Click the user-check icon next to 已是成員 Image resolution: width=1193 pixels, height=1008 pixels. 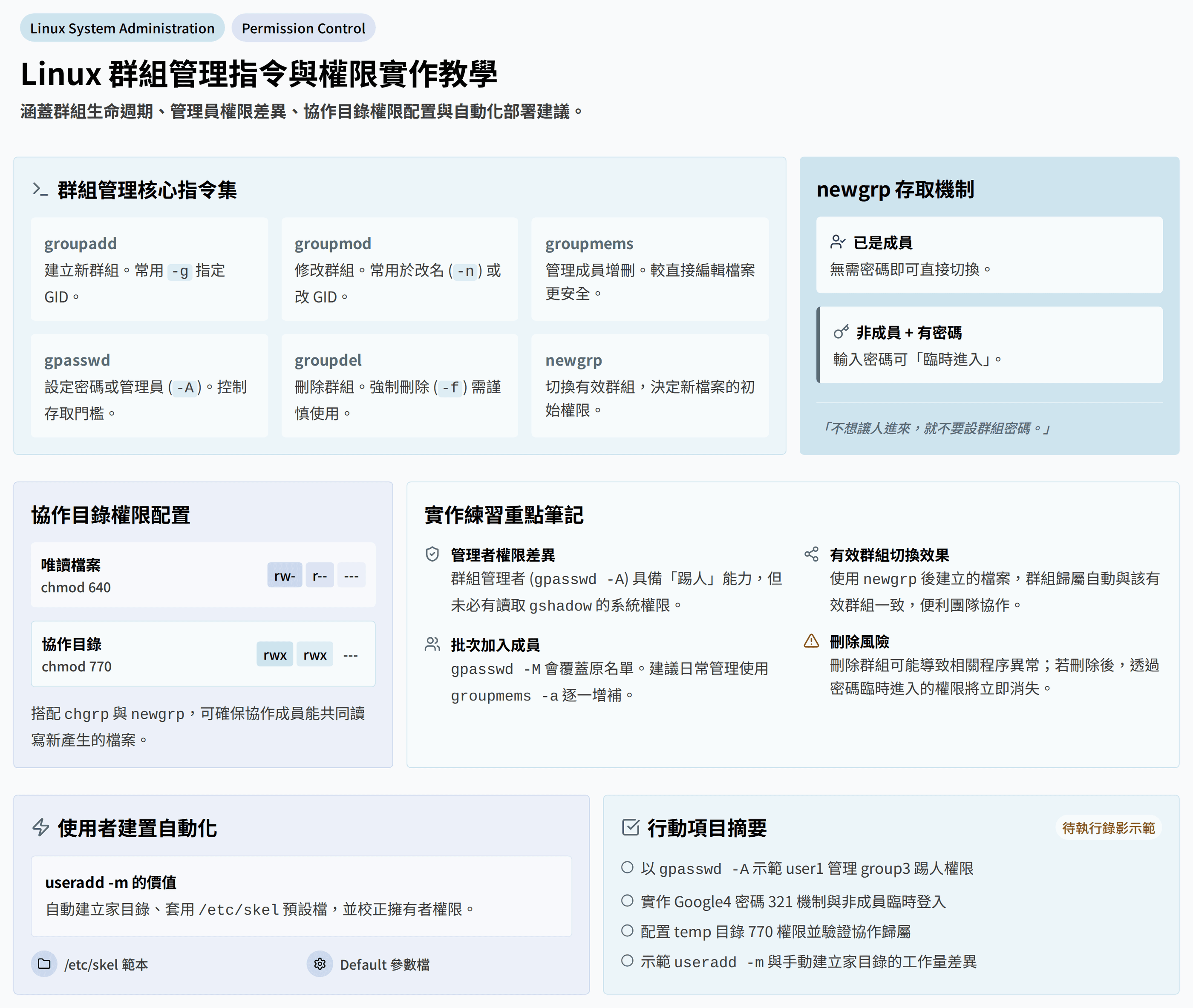(x=838, y=242)
